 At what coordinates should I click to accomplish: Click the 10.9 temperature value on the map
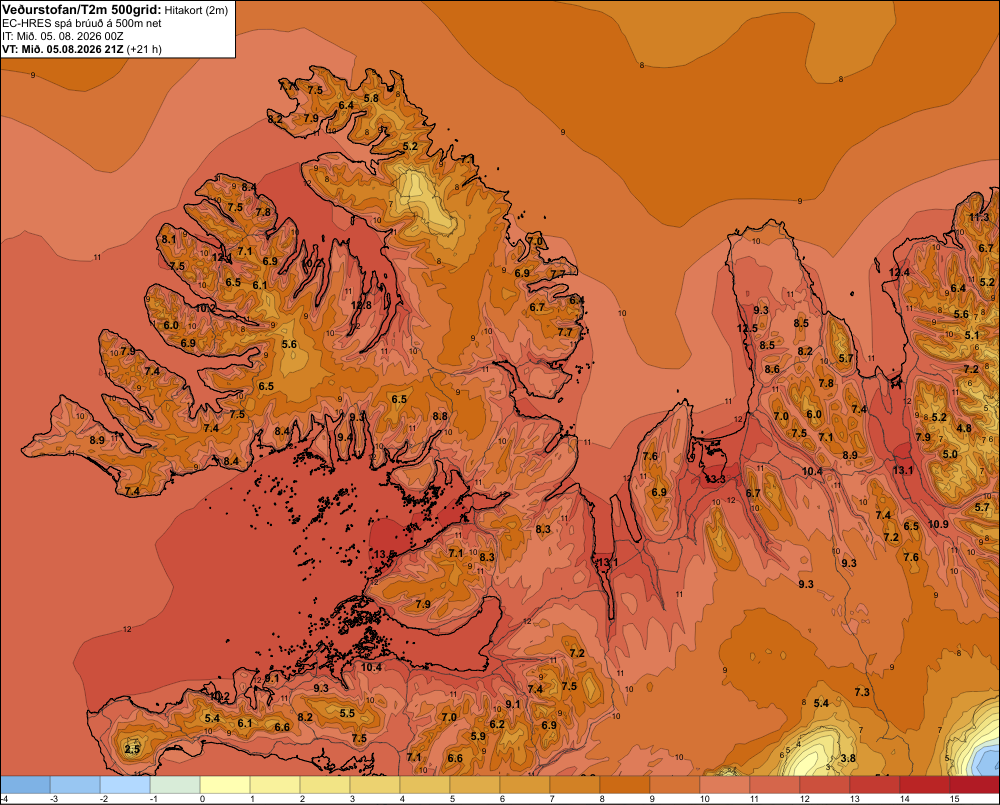[938, 524]
